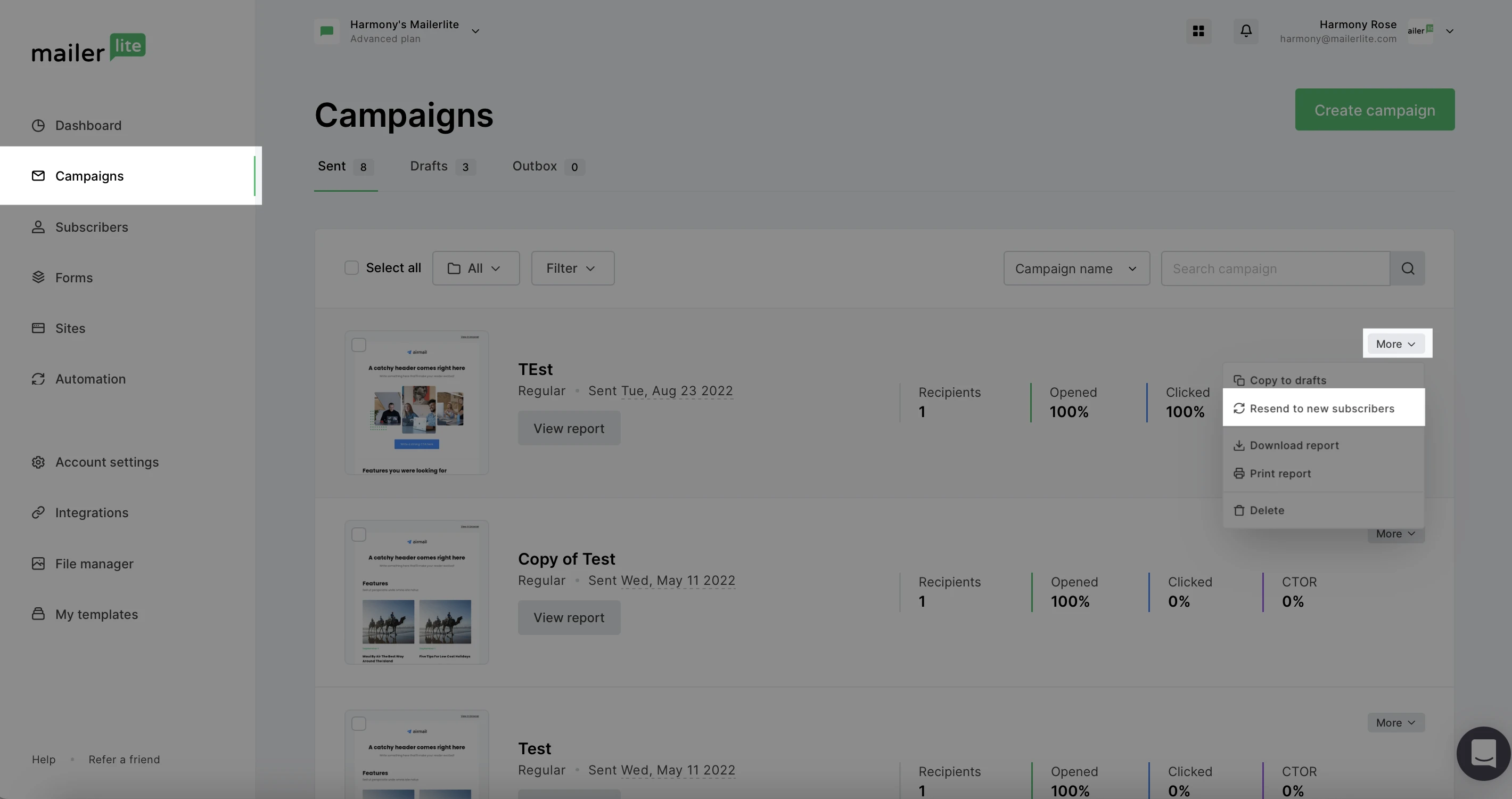Screen dimensions: 1512x799
Task: Open the chat support bubble
Action: click(1483, 753)
